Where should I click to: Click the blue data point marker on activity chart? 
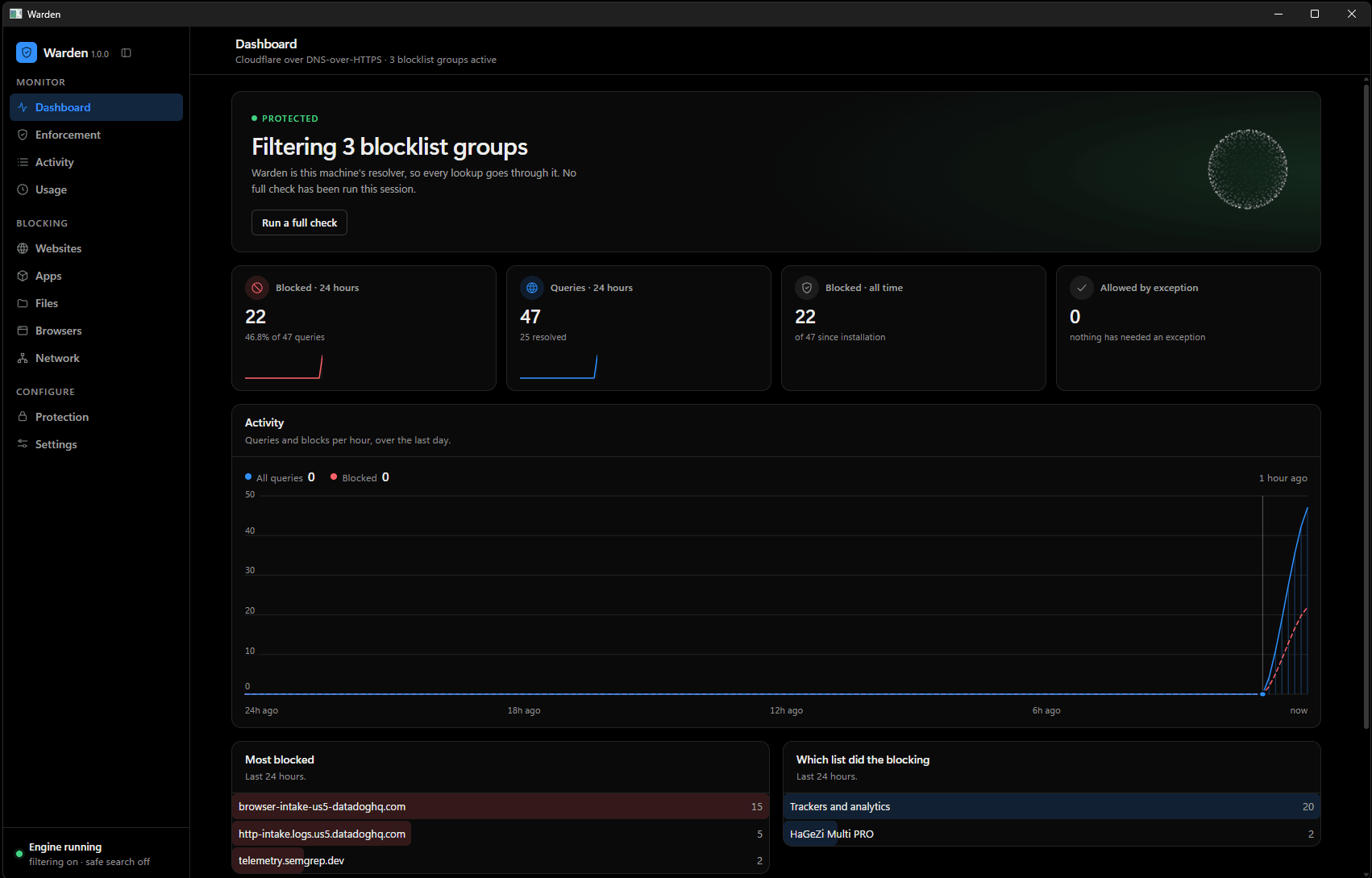click(1262, 694)
